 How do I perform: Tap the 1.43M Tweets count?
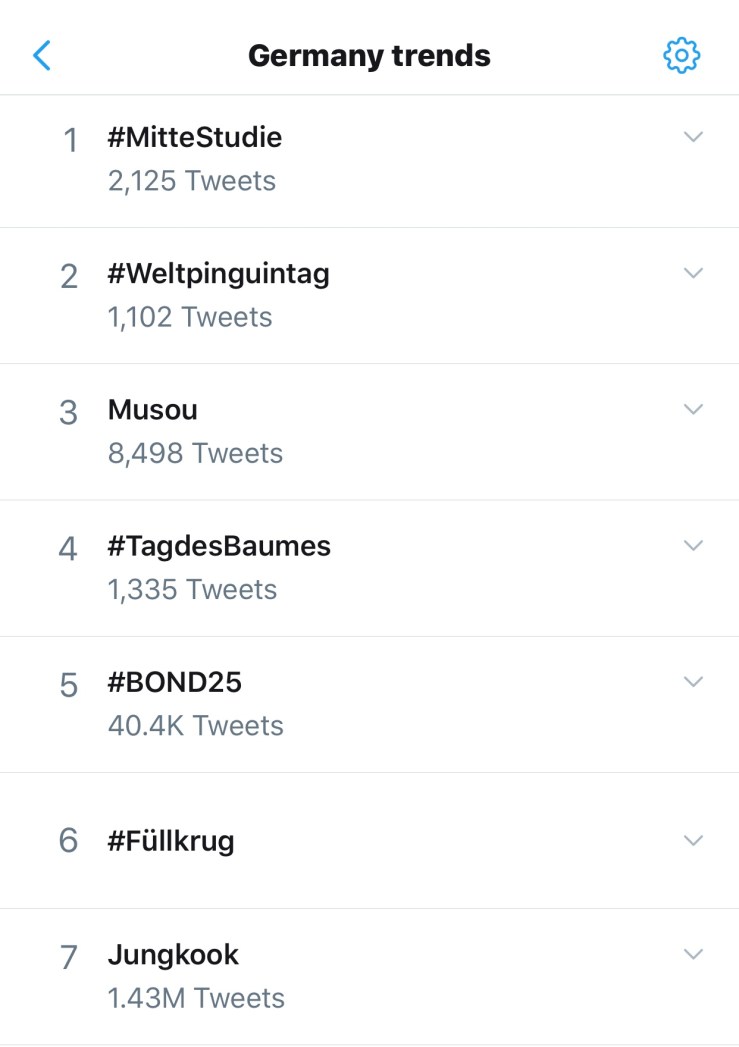(x=196, y=998)
